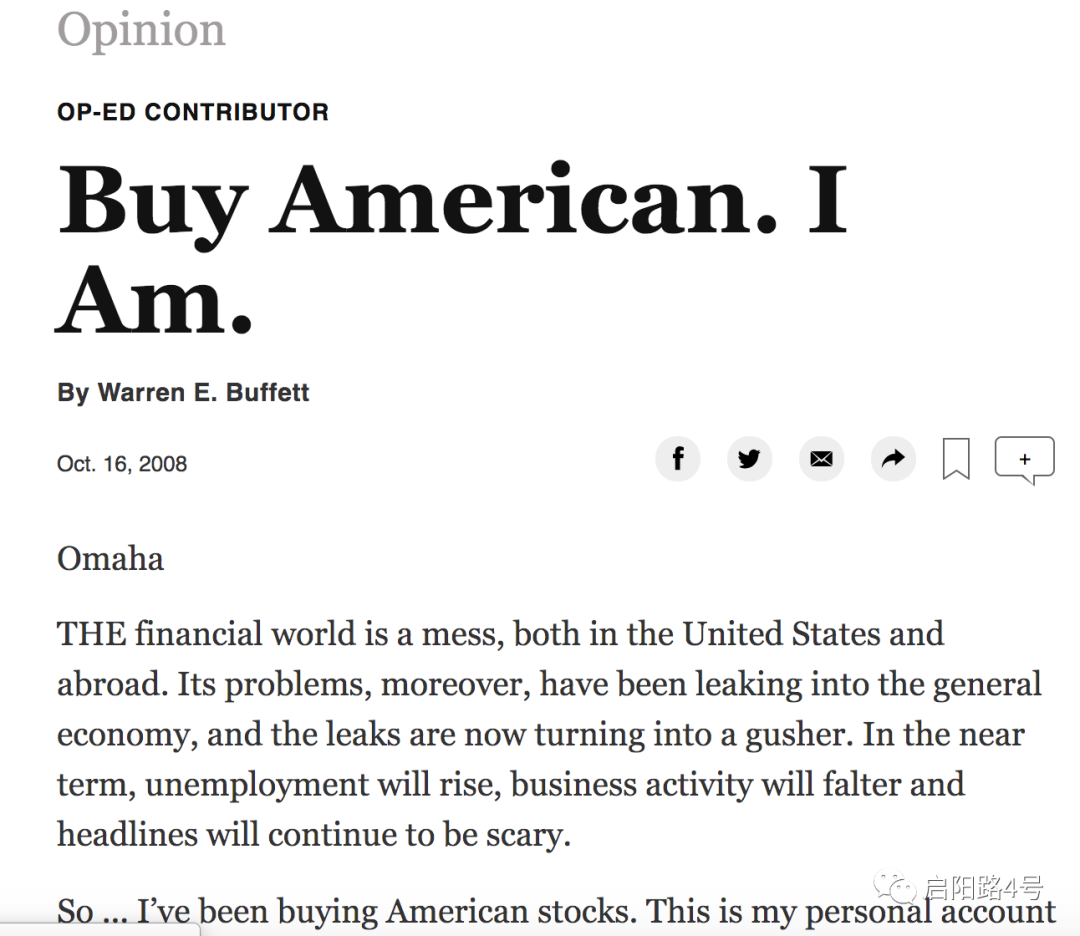This screenshot has height=936, width=1080.
Task: Open the comments speech bubble icon
Action: click(1024, 460)
